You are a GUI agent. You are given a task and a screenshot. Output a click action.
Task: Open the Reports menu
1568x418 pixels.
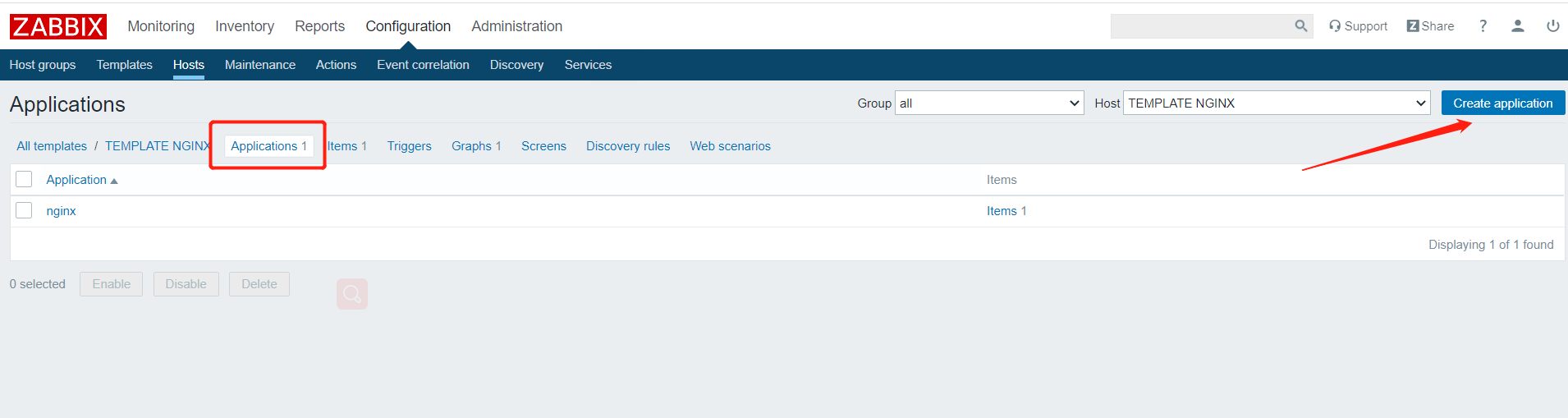(x=319, y=26)
